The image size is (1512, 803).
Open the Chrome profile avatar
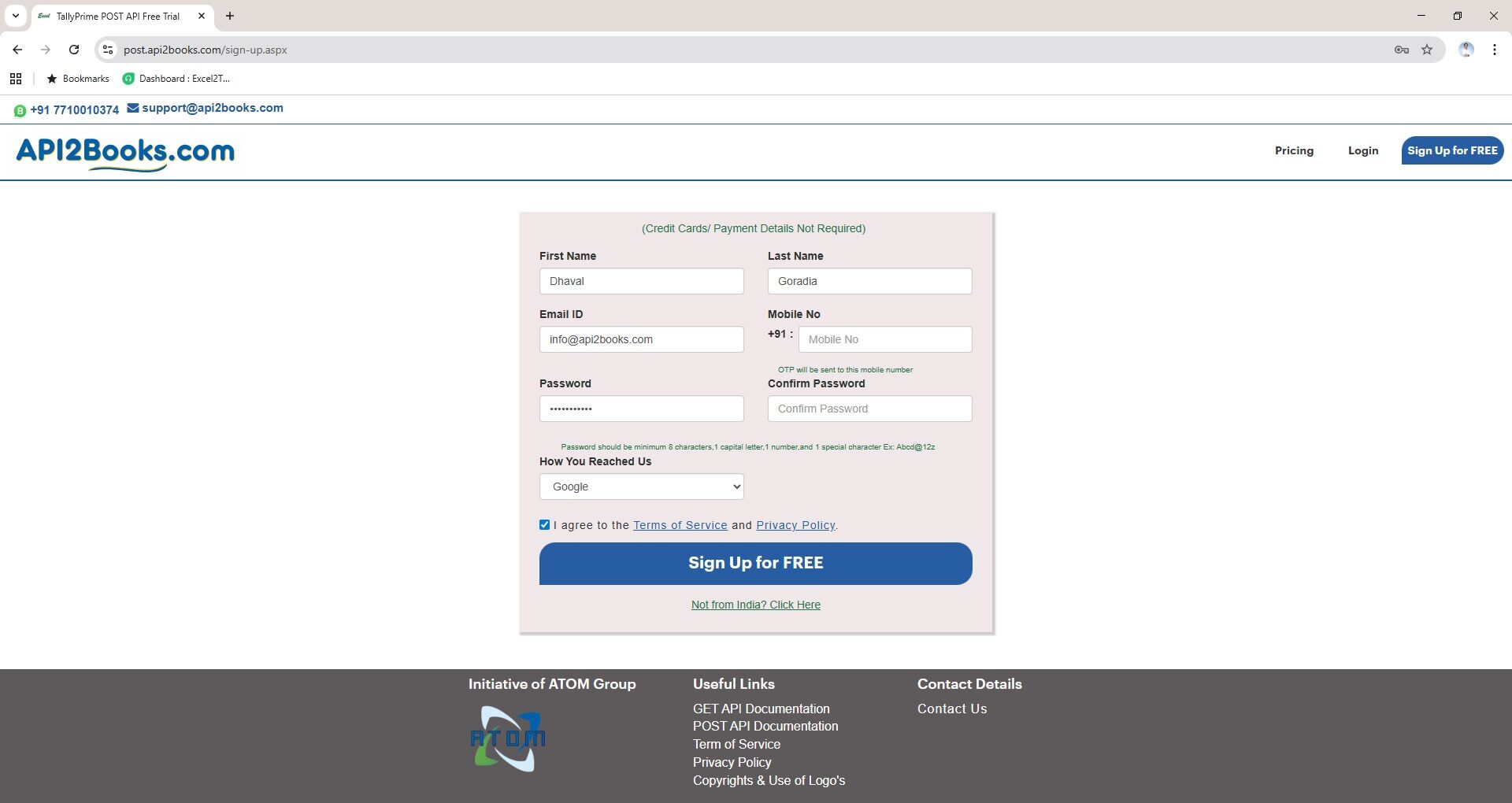click(x=1466, y=50)
